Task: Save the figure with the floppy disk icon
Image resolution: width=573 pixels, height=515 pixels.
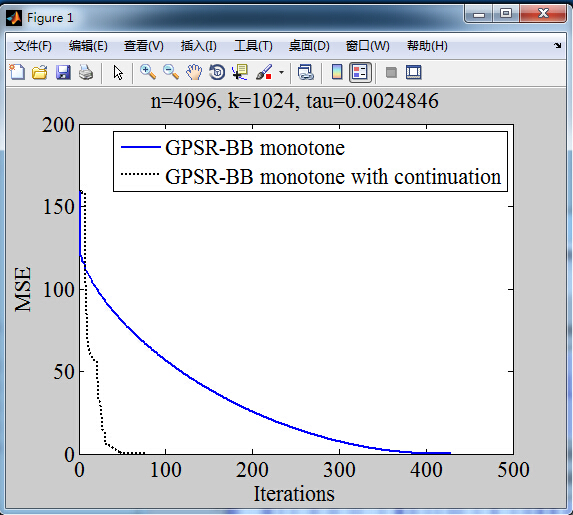Action: pos(63,72)
